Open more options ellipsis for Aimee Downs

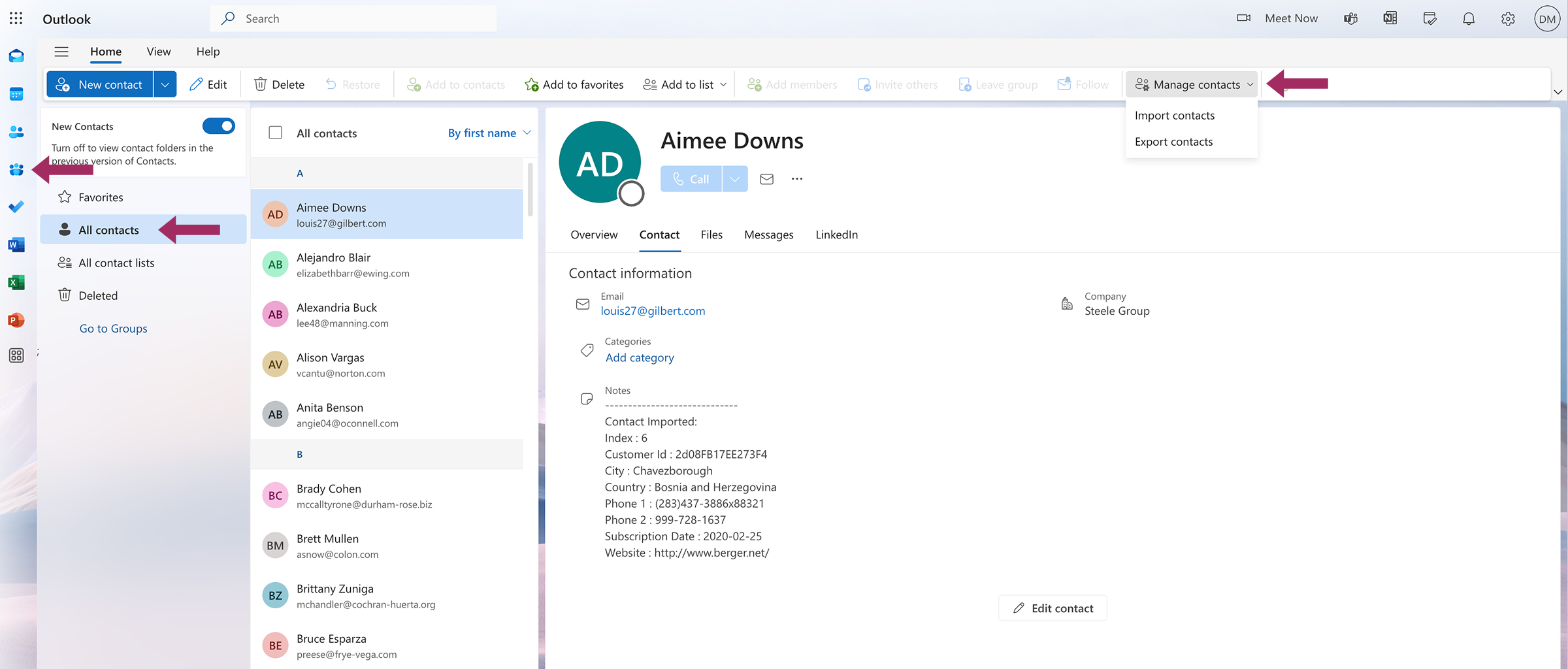(797, 179)
